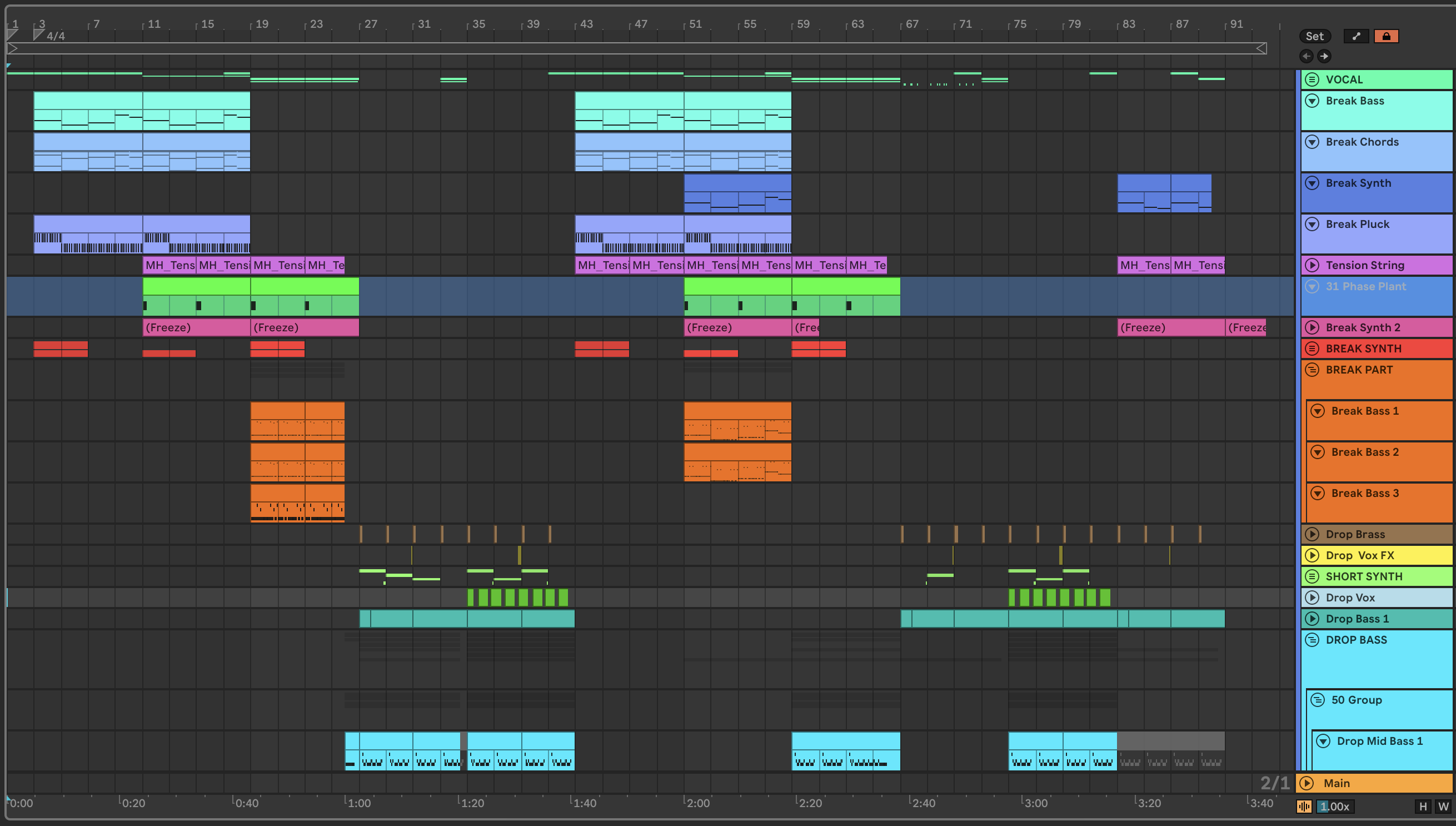The height and width of the screenshot is (826, 1456).
Task: Click the 1.00x zoom slider
Action: click(1335, 806)
